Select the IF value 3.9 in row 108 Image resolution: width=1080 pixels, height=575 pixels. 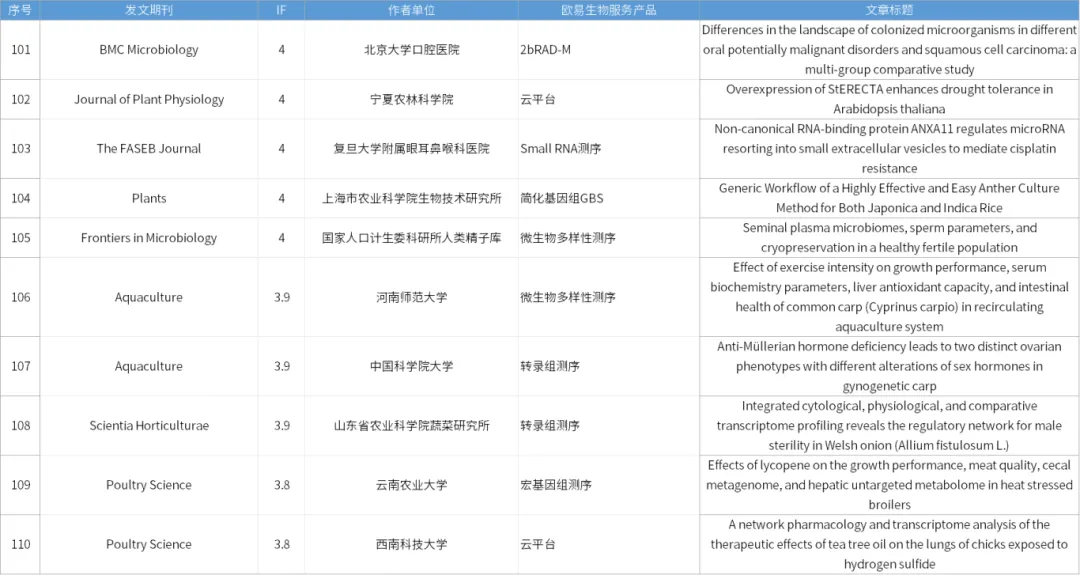(281, 426)
